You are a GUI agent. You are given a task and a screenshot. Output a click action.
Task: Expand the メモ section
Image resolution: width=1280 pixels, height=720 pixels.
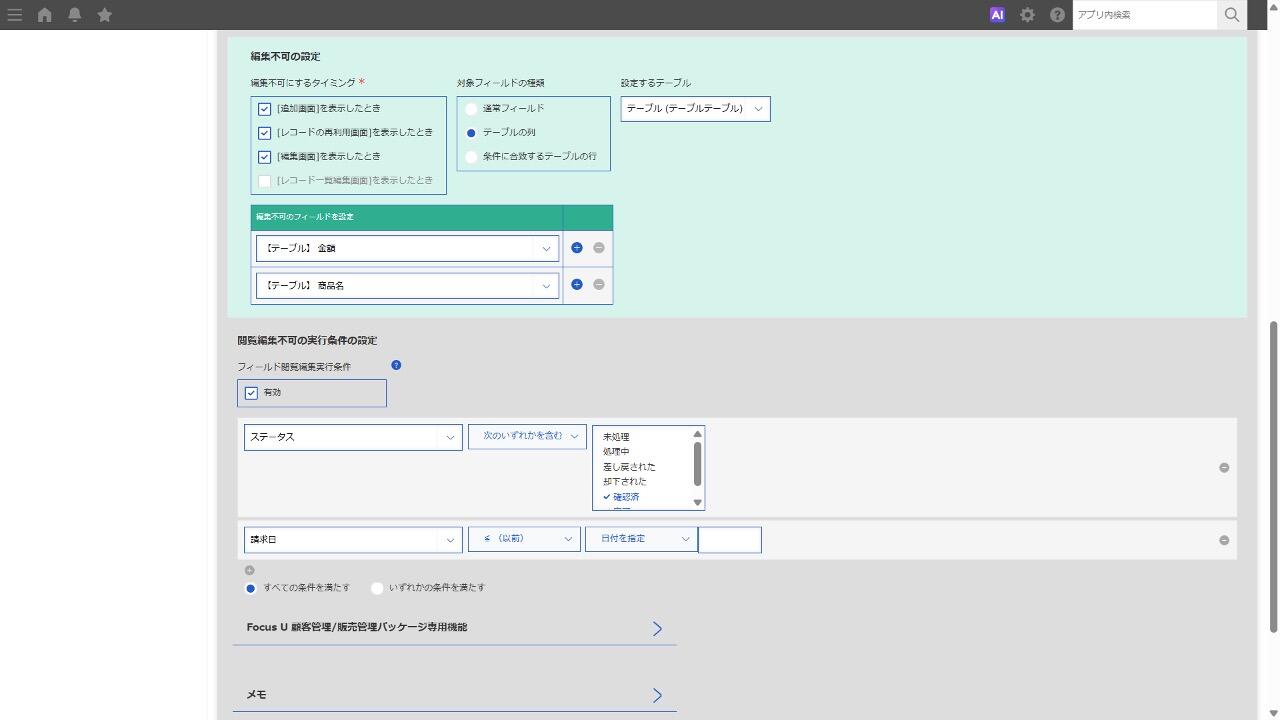[455, 695]
